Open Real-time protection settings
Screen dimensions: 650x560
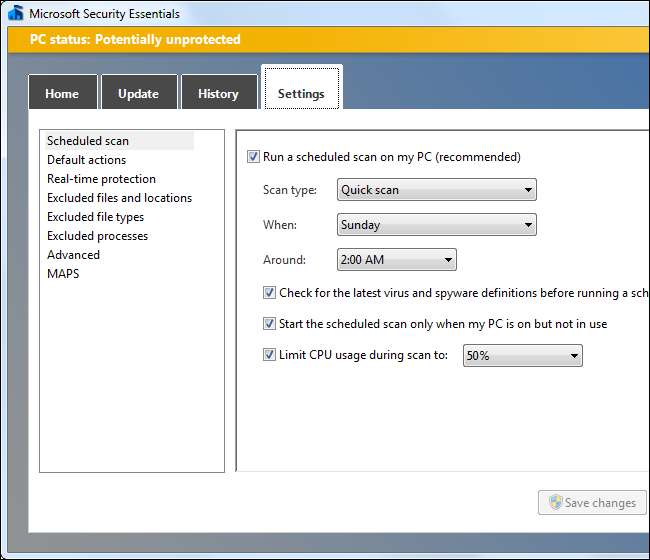click(101, 179)
